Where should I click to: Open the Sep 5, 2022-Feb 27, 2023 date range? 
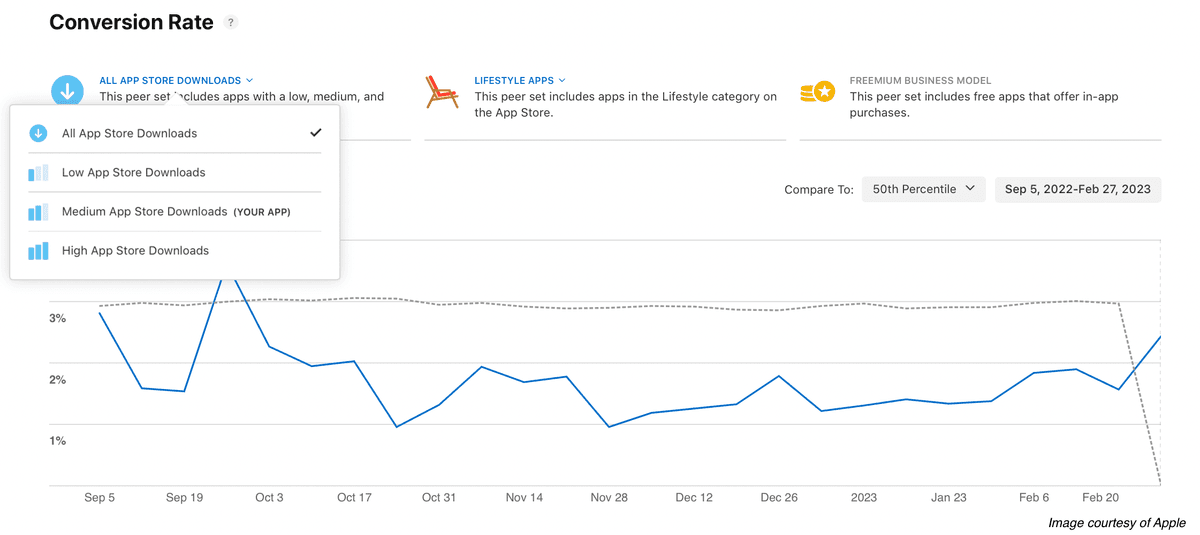[1078, 189]
